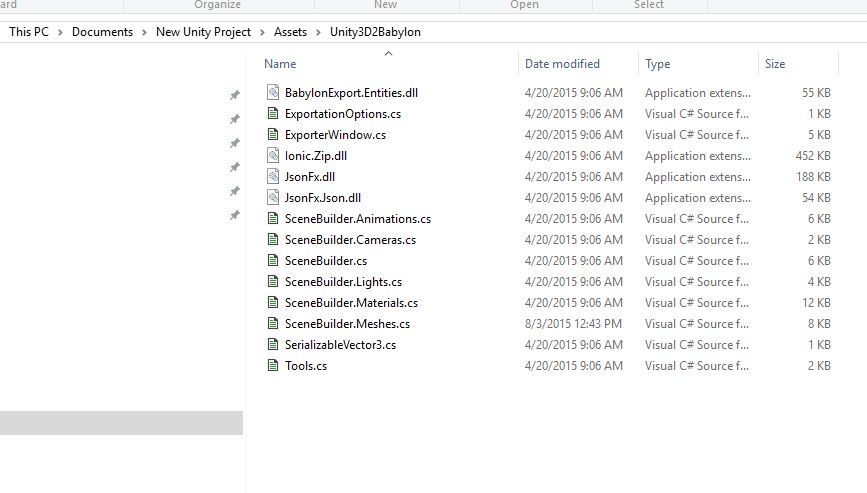Image resolution: width=867 pixels, height=493 pixels.
Task: Click the SceneBuilder.Materials.cs file icon
Action: coord(273,302)
